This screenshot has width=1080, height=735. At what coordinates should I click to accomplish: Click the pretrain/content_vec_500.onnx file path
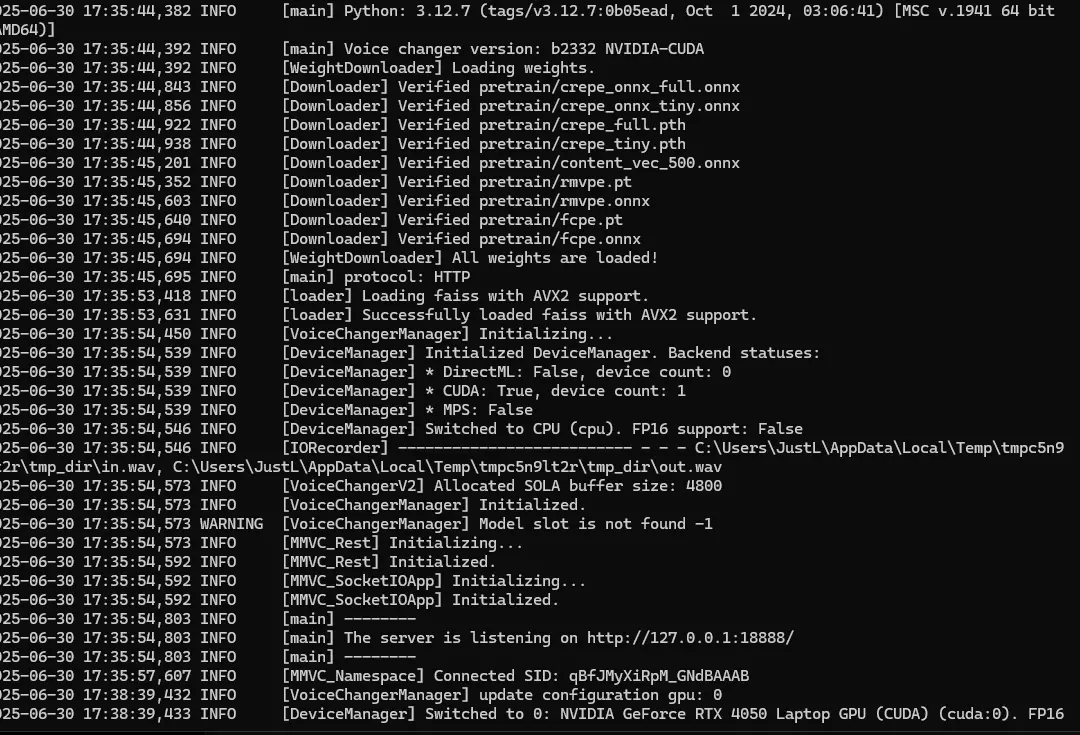point(610,163)
